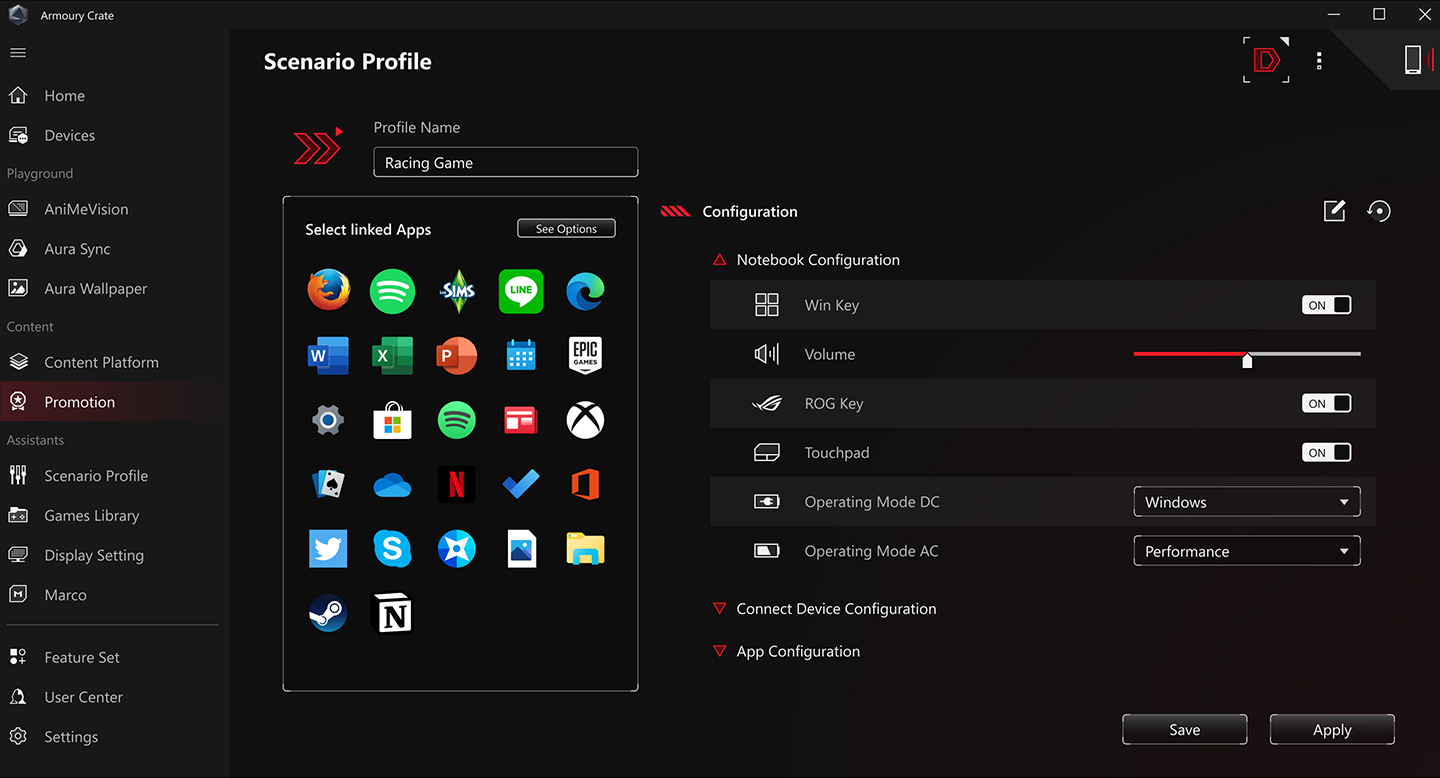The image size is (1440, 778).
Task: Click the Firefox icon in linked apps
Action: [x=329, y=291]
